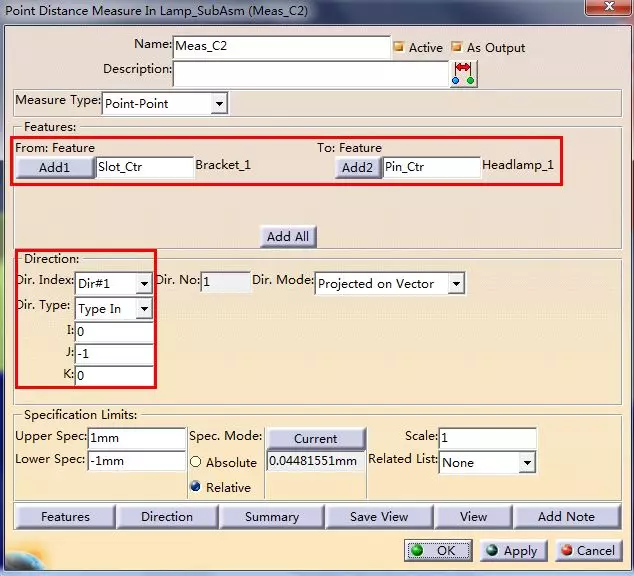Click the green OK button
The height and width of the screenshot is (576, 634).
click(438, 550)
